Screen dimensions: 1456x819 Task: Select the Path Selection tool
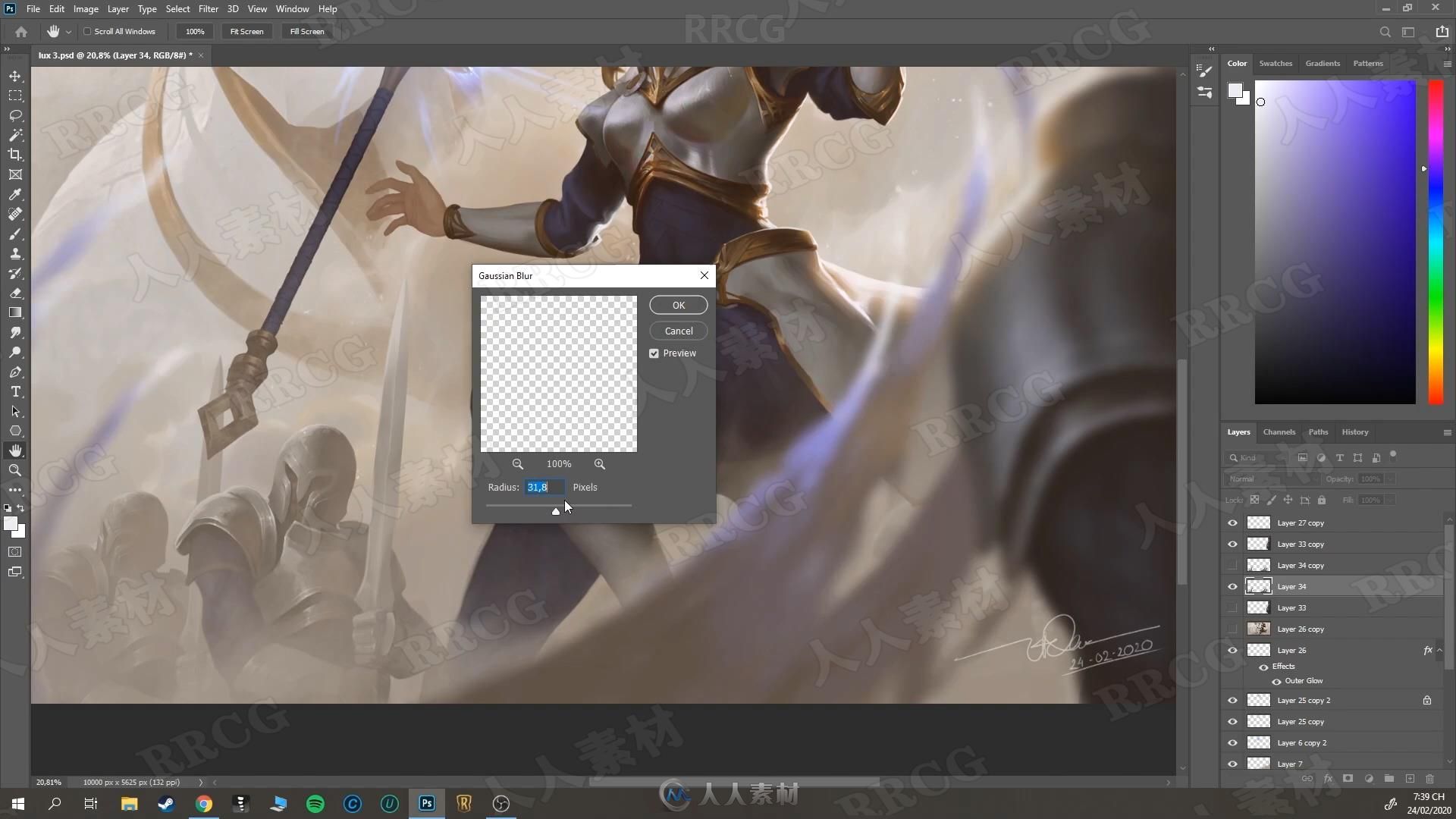tap(15, 411)
